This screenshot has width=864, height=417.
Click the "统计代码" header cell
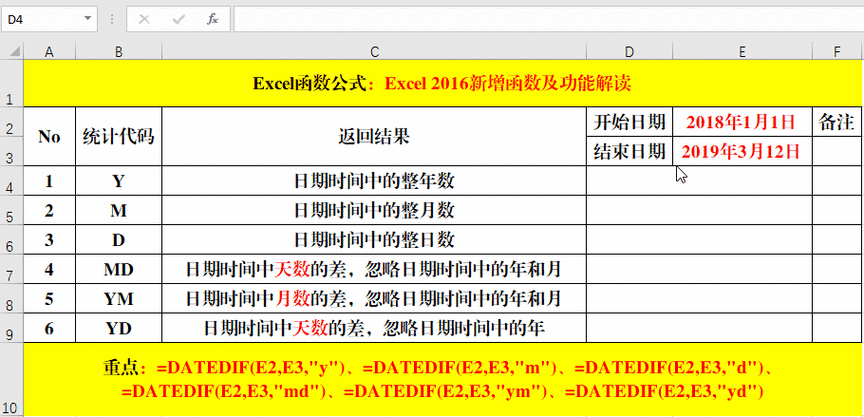[x=118, y=136]
